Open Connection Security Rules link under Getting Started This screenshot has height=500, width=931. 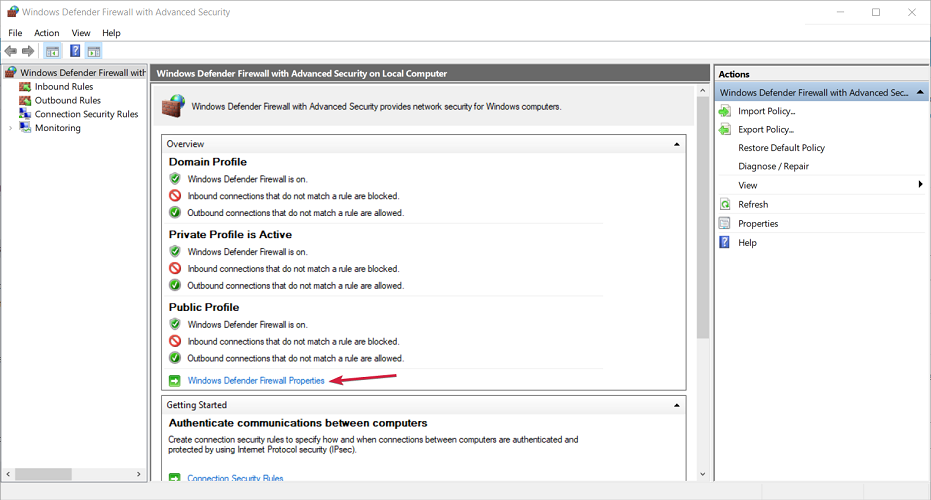click(x=235, y=477)
